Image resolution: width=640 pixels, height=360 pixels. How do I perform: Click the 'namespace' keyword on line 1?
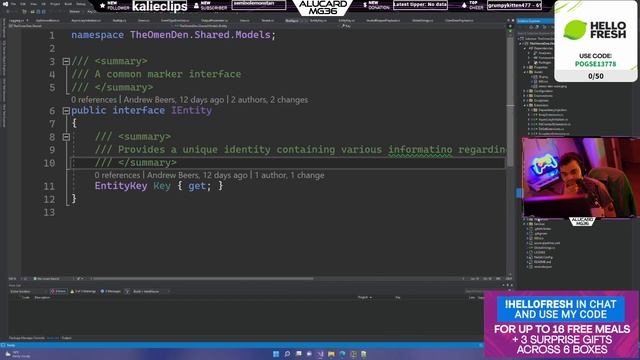coord(98,35)
